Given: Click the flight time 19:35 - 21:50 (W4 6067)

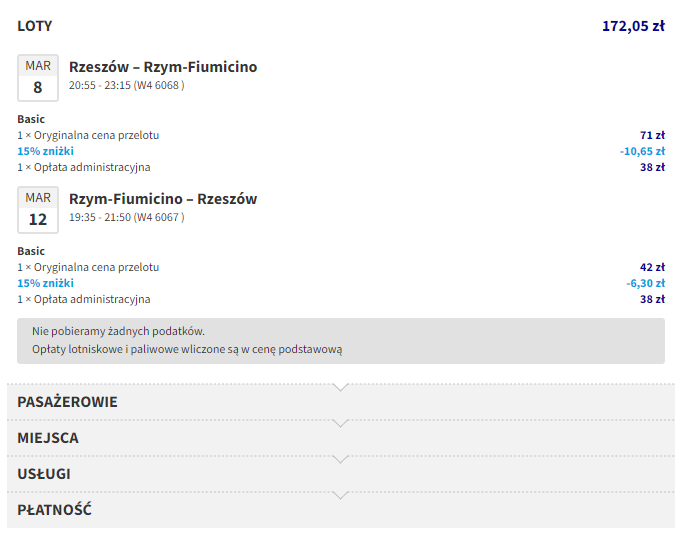Looking at the screenshot, I should pos(126,218).
